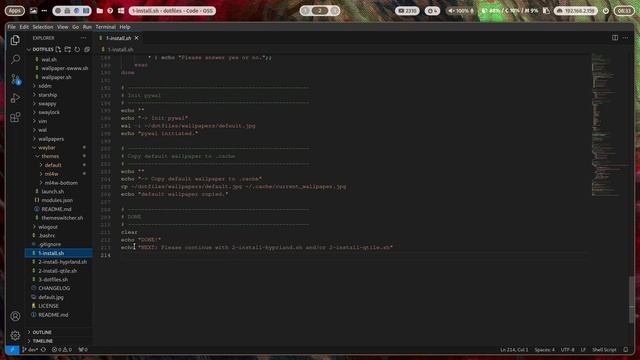The height and width of the screenshot is (360, 640).
Task: Open 3-dotfiles.sh in Explorer
Action: [x=53, y=280]
